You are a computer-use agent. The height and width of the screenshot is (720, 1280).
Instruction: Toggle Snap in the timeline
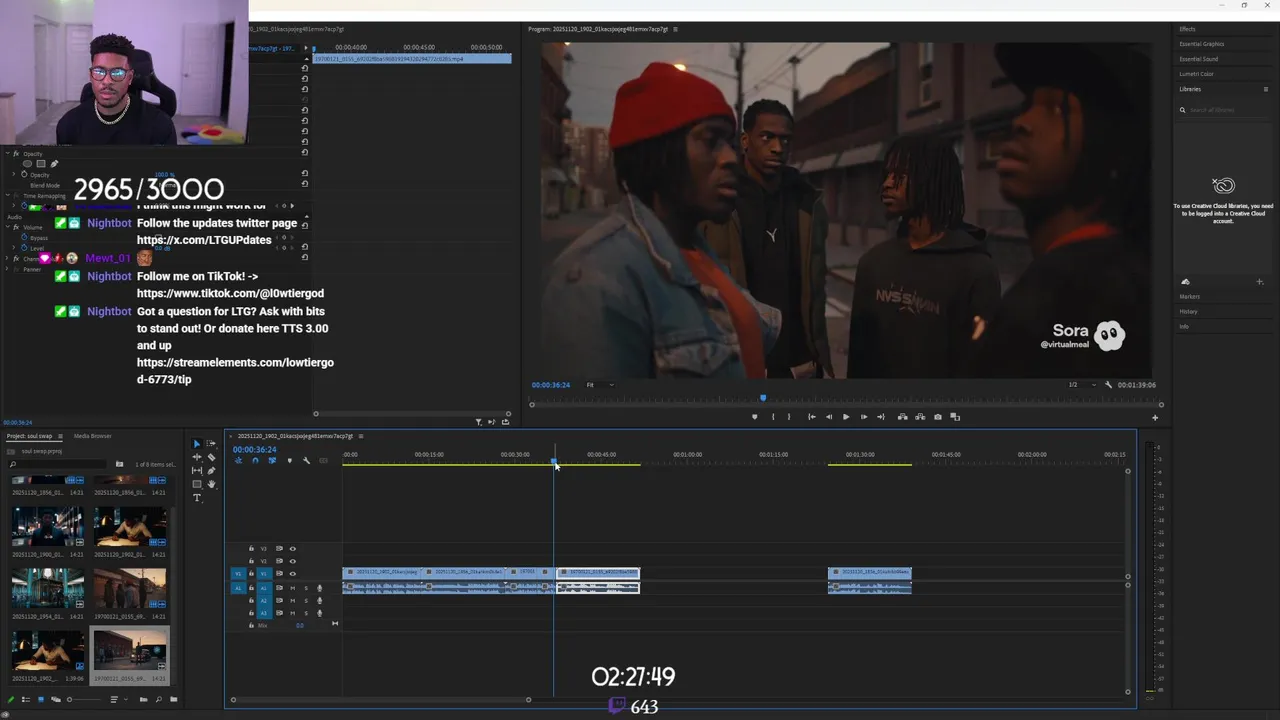(x=255, y=460)
